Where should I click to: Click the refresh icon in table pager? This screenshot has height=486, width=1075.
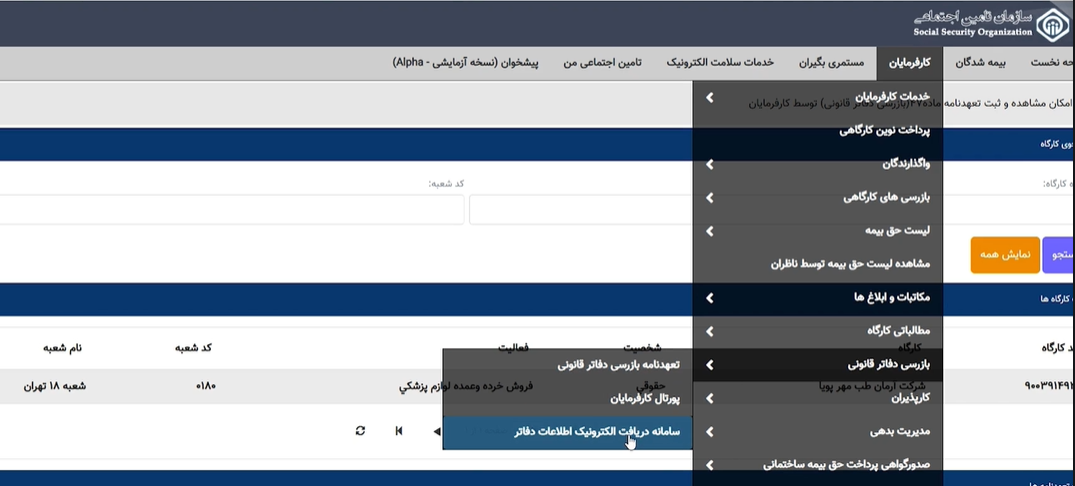click(x=361, y=430)
